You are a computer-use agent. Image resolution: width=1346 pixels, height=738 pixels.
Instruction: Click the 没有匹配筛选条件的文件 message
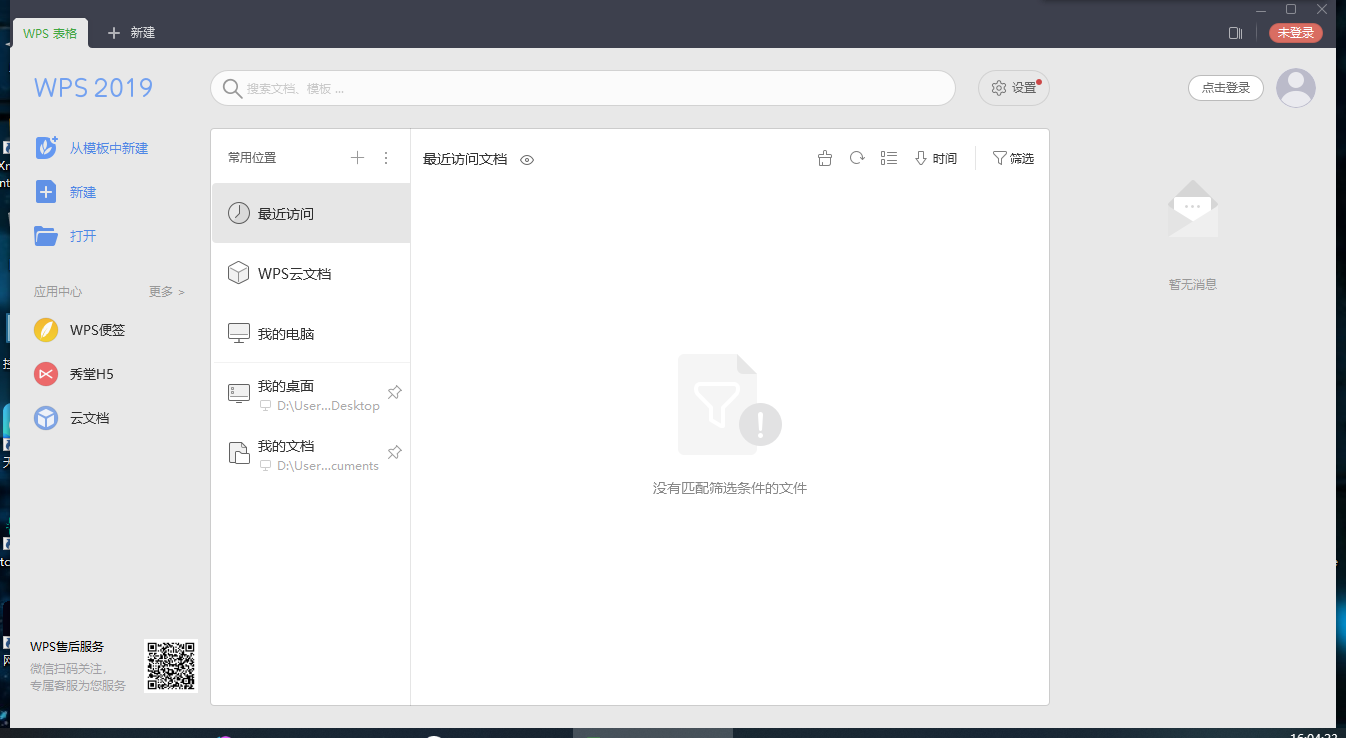point(730,488)
